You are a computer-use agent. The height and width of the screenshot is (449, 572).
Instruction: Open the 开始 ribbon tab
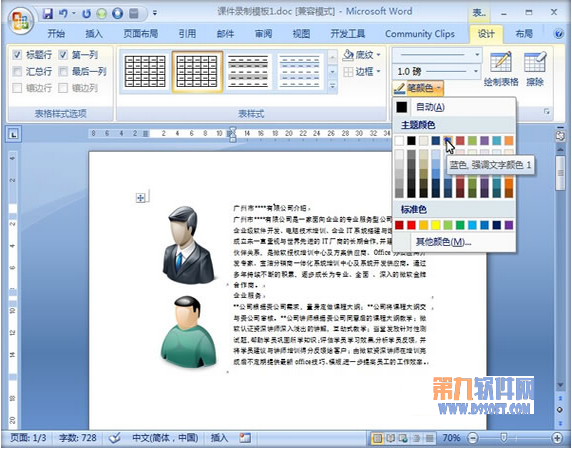[x=56, y=34]
